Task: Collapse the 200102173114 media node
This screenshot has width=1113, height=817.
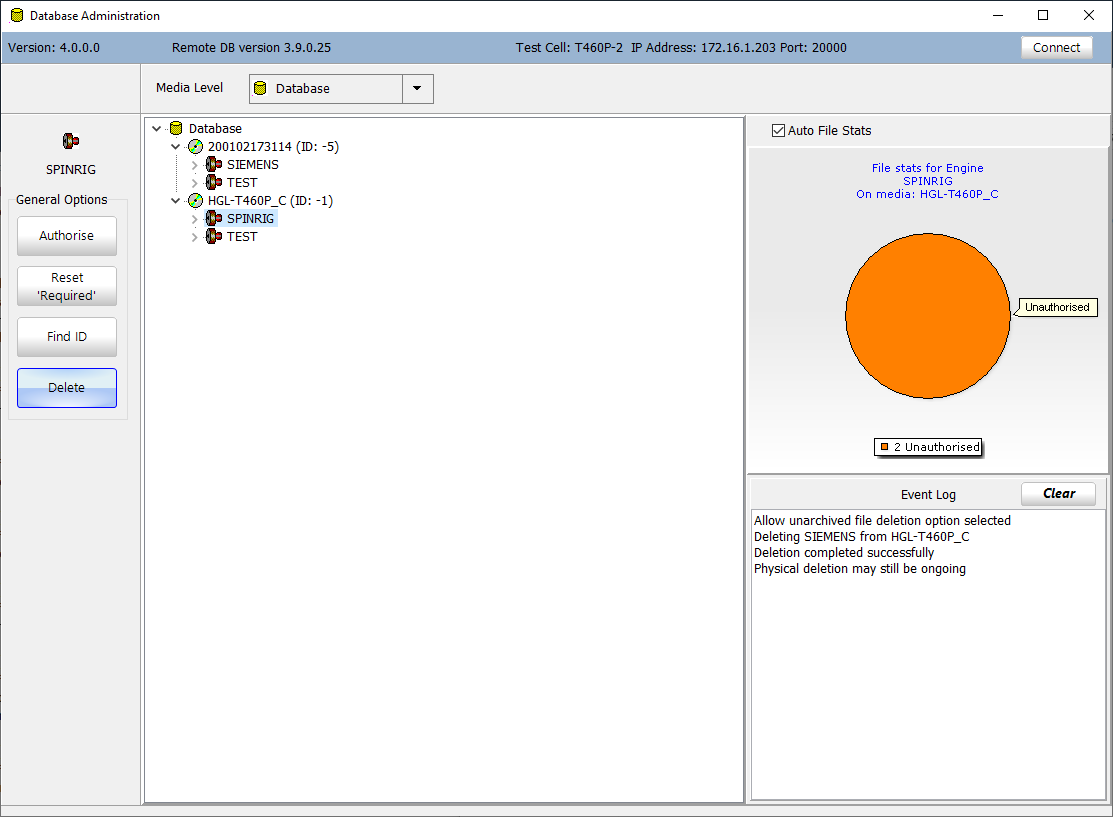Action: point(175,147)
